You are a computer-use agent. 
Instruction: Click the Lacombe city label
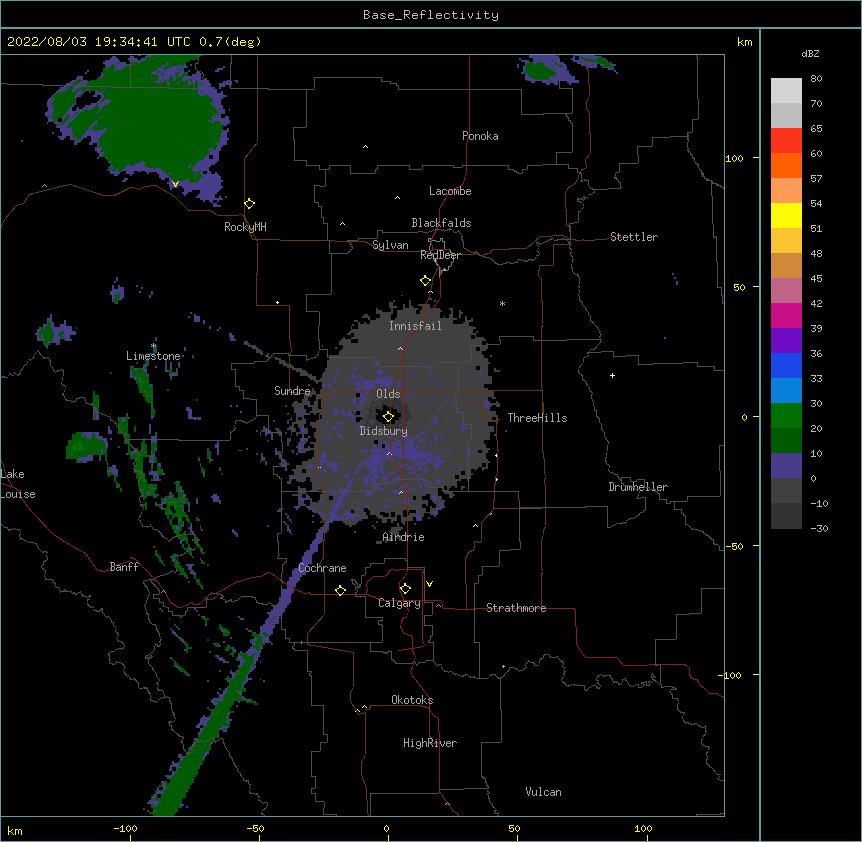point(450,191)
